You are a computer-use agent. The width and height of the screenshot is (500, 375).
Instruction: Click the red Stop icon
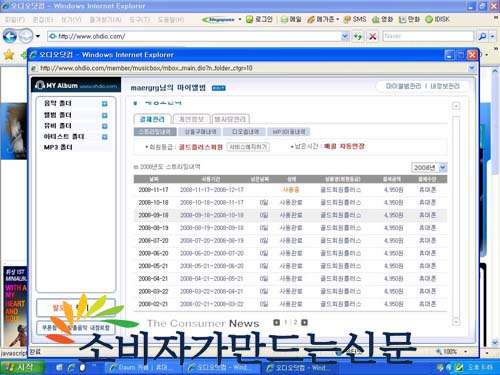coord(373,36)
